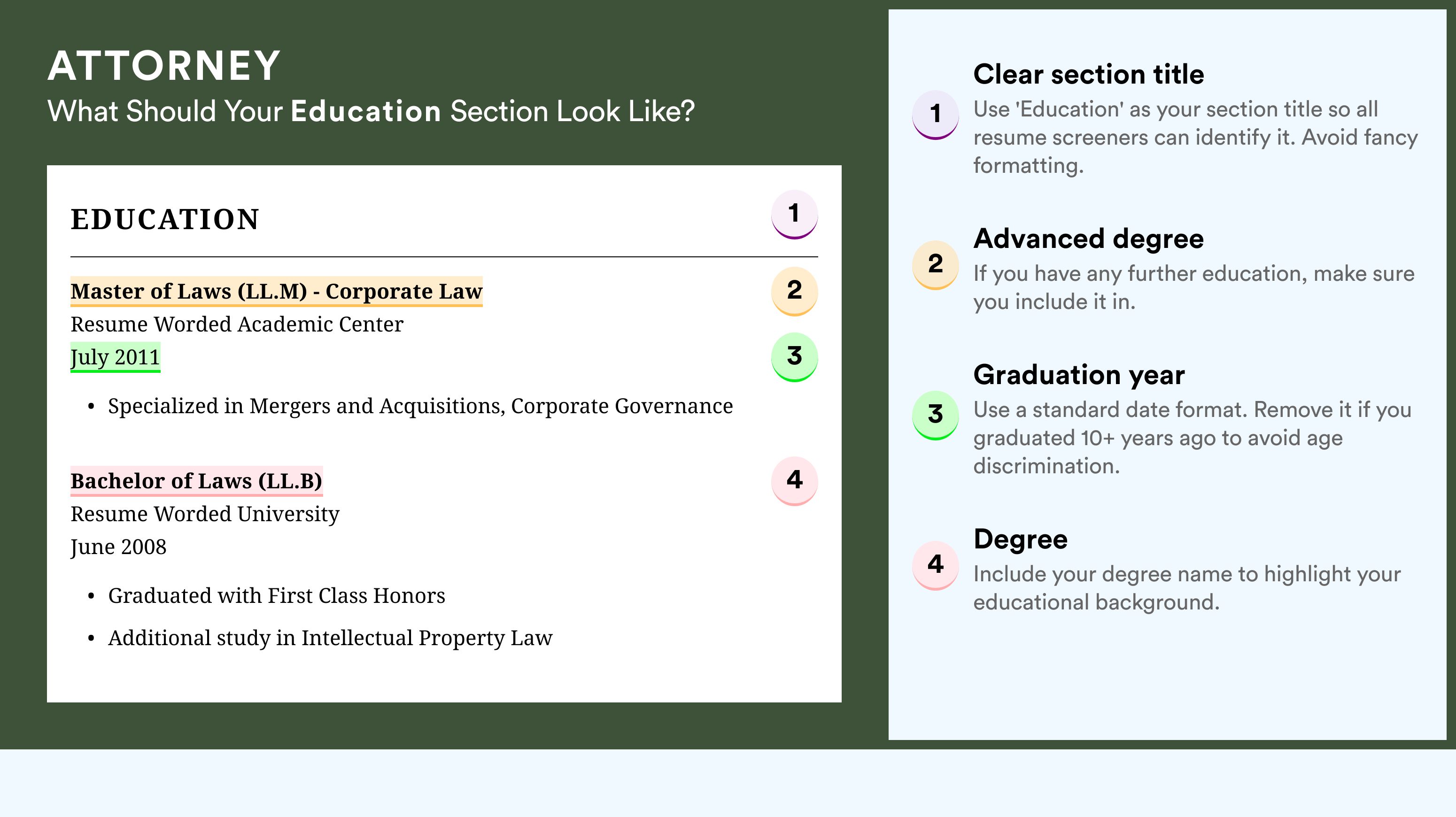
Task: Select the purple 1 badge next to Clear section title
Action: click(935, 115)
